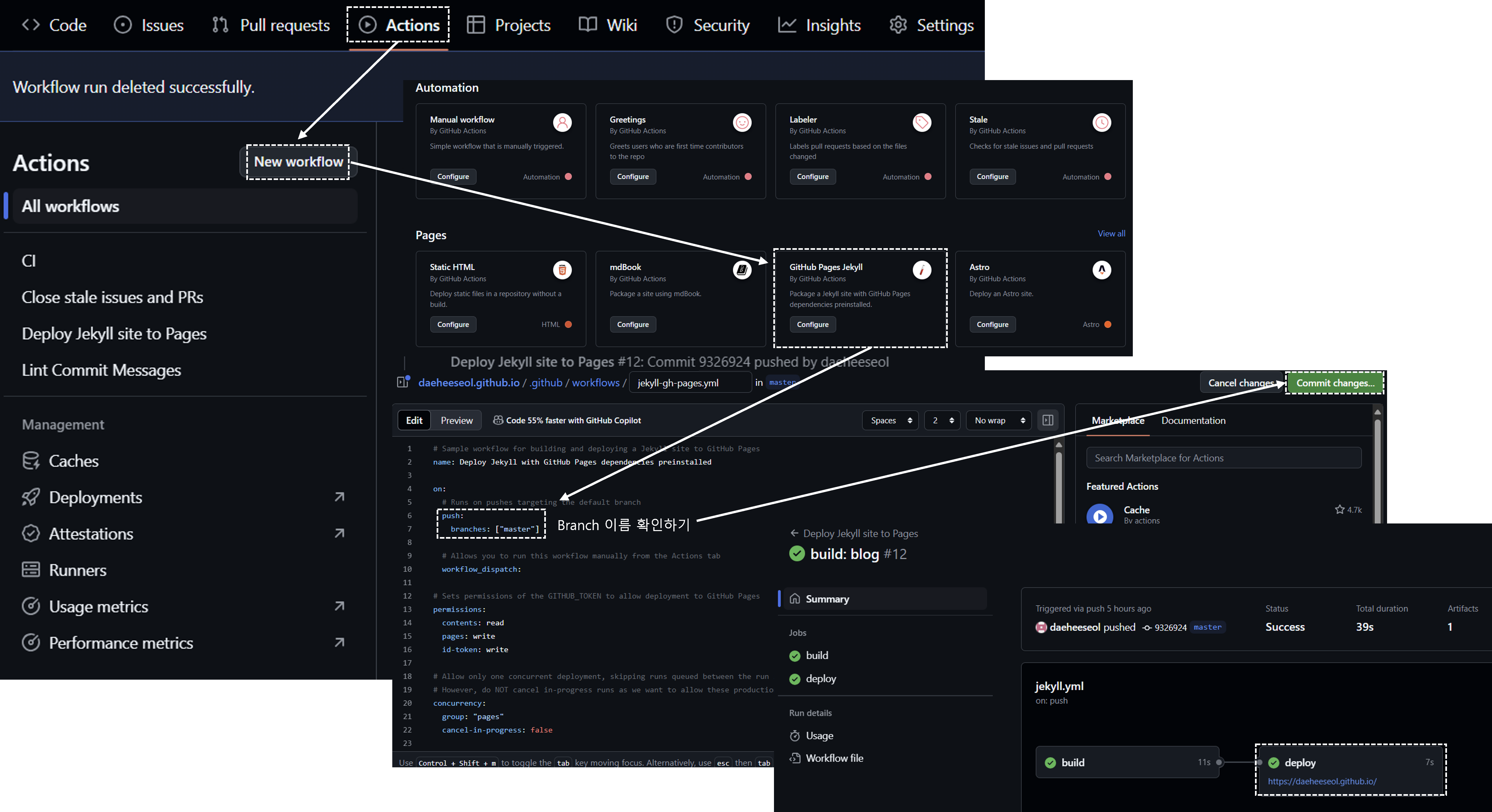Screen dimensions: 1492x812
Task: Click workflows breadcrumb link
Action: 596,383
